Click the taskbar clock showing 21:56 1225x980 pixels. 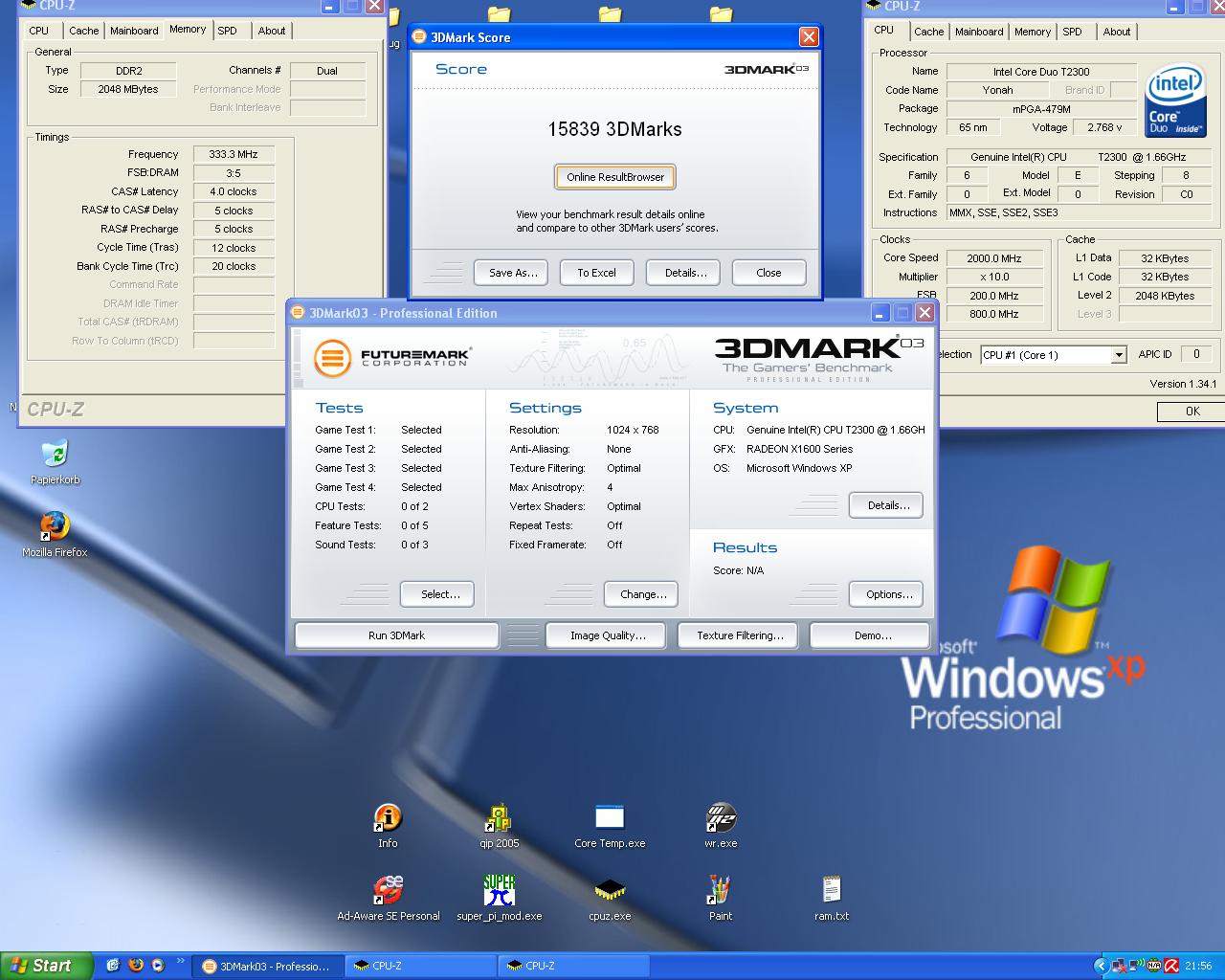click(x=1198, y=966)
